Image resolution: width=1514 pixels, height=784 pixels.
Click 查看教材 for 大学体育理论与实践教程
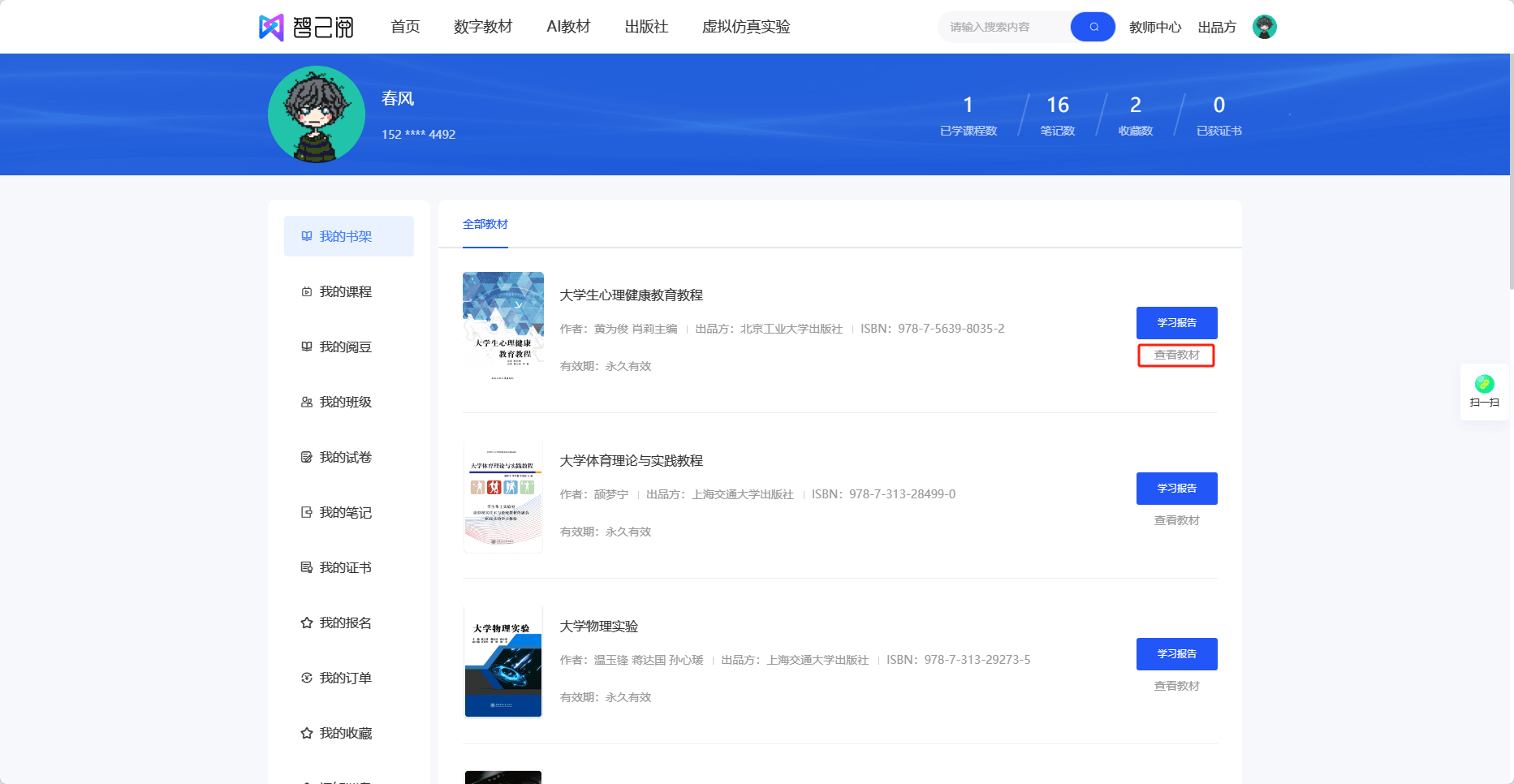tap(1176, 520)
